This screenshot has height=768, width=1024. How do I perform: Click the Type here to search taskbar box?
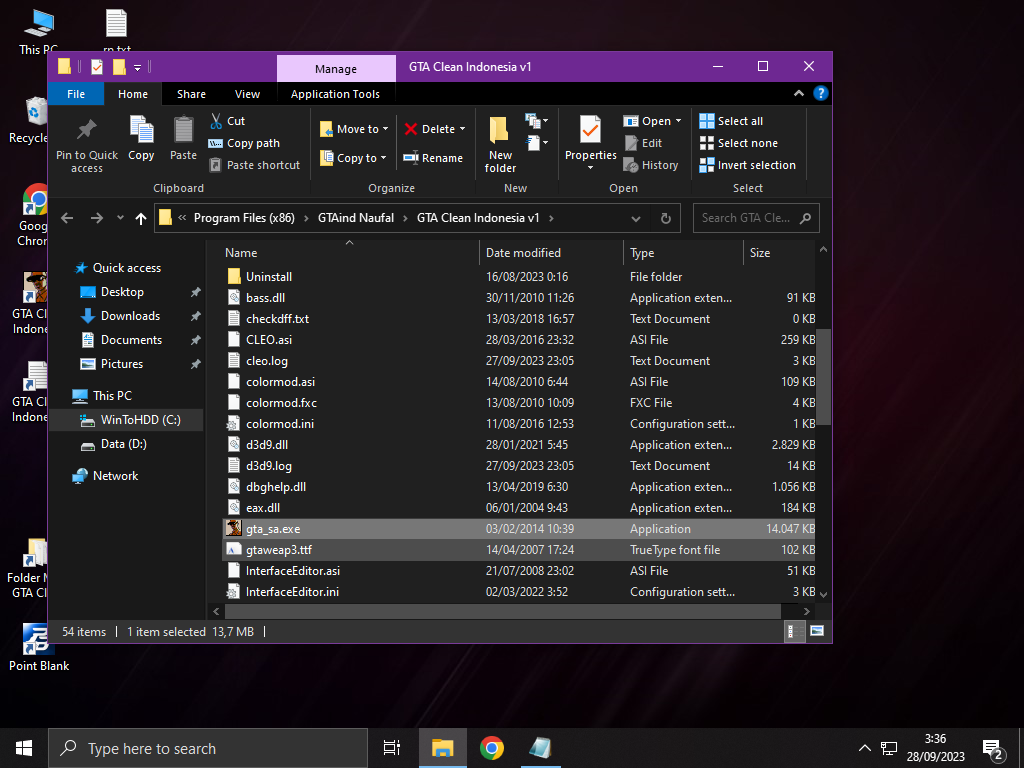pyautogui.click(x=208, y=748)
